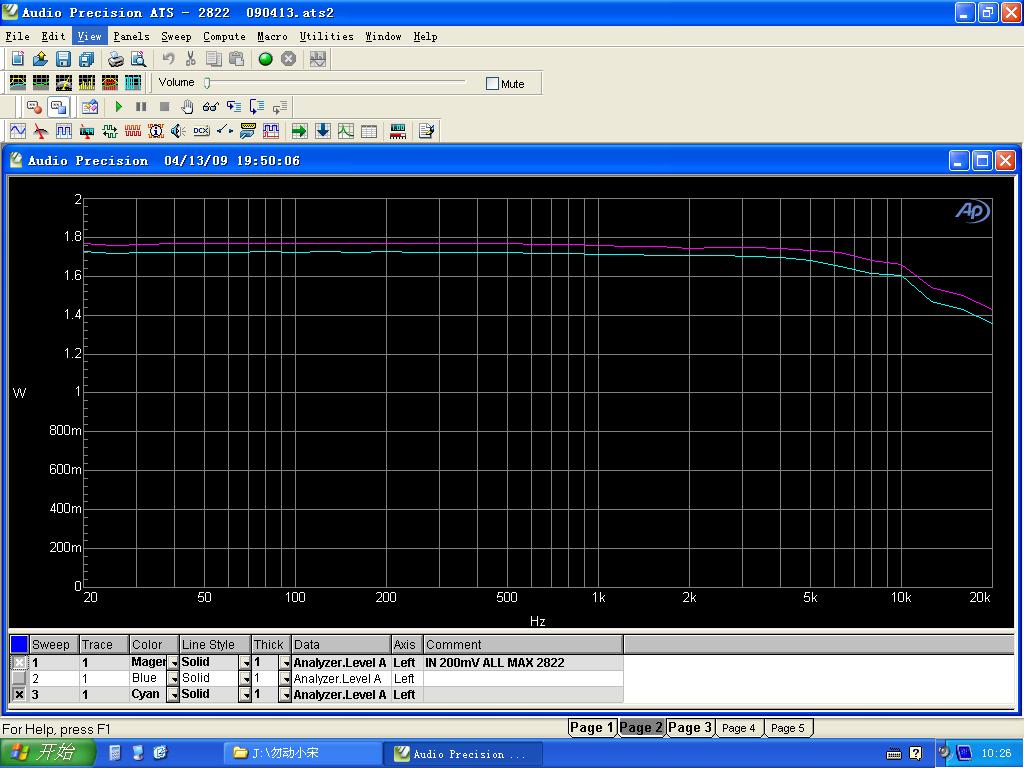
Task: Open the Thick dropdown in first row
Action: [x=285, y=663]
